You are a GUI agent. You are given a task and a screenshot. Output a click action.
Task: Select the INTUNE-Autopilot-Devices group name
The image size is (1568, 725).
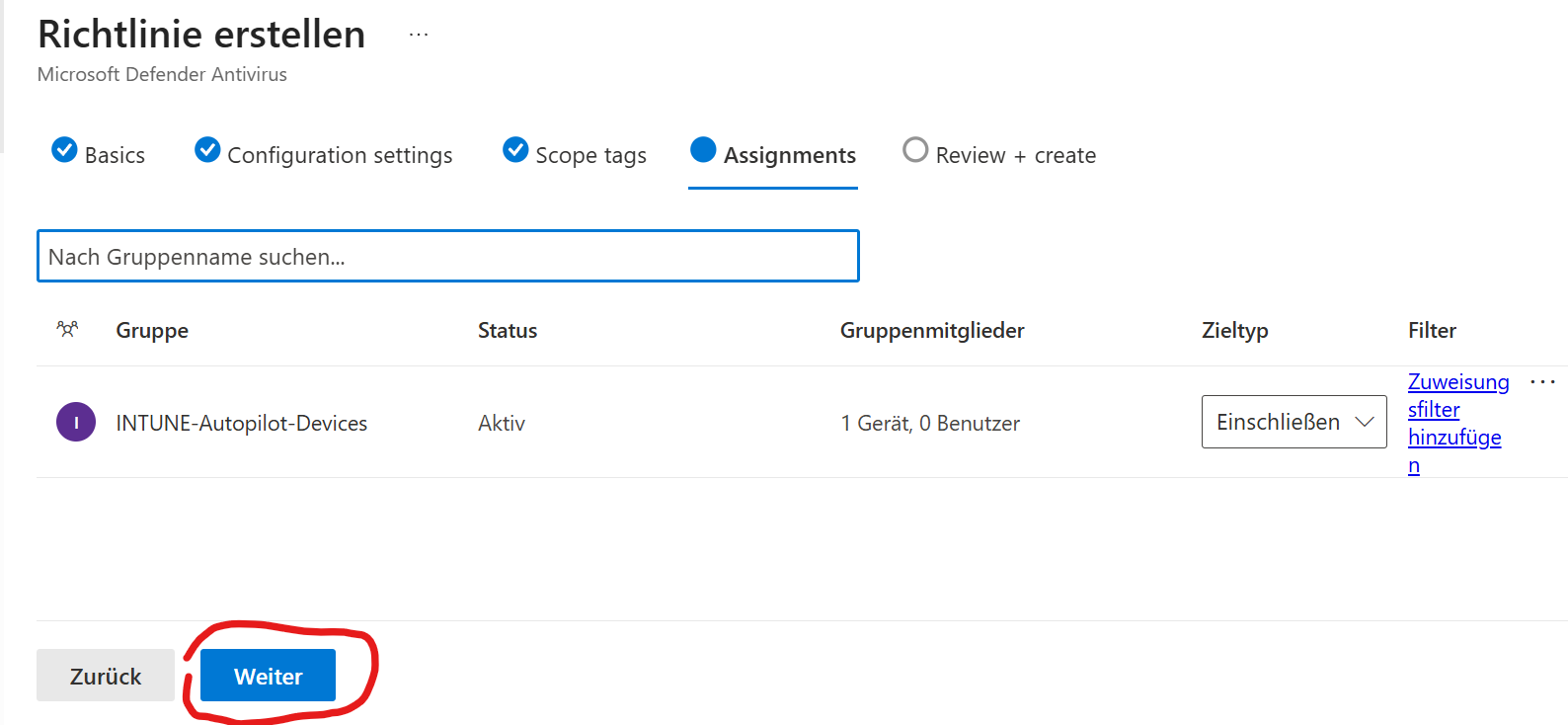coord(241,424)
